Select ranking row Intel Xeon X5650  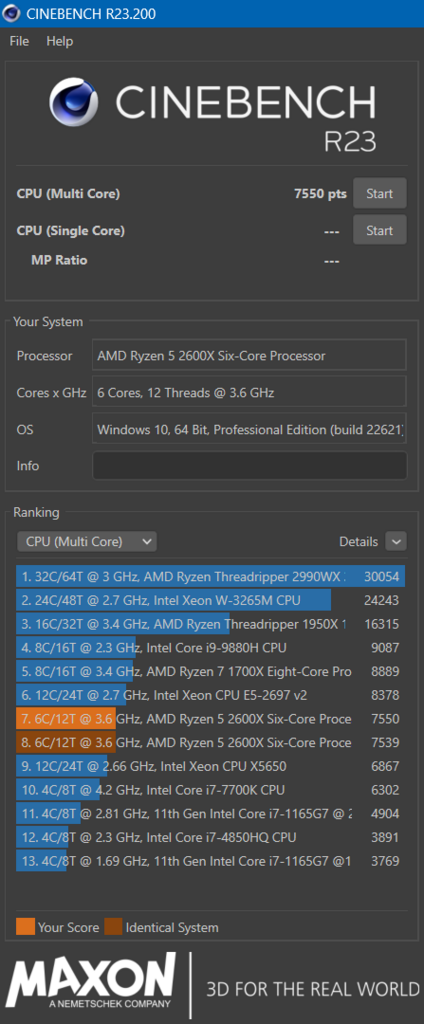[210, 766]
